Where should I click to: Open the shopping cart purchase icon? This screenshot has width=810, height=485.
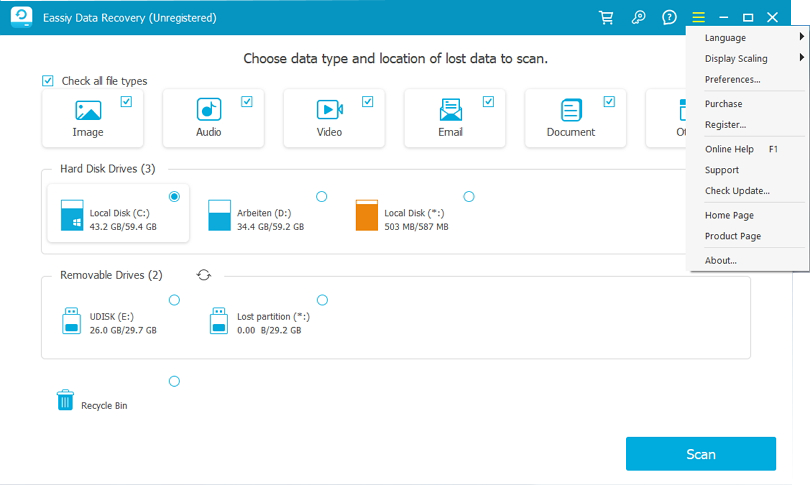tap(606, 18)
